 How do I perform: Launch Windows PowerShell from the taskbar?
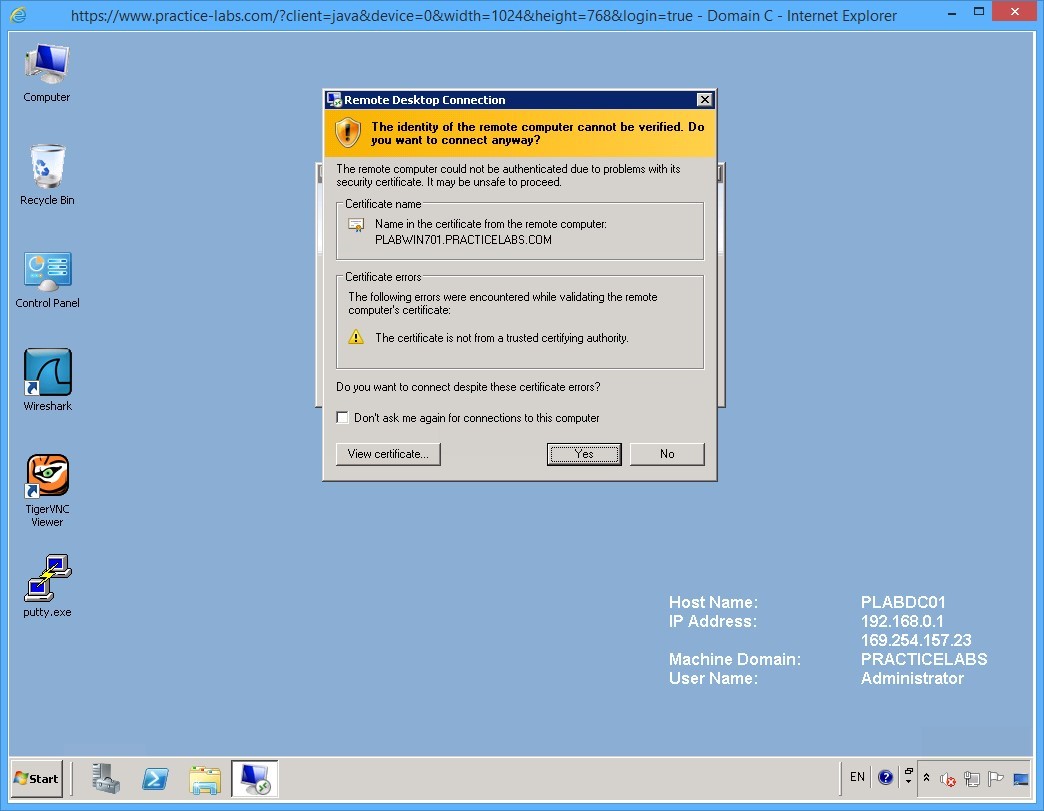(155, 779)
